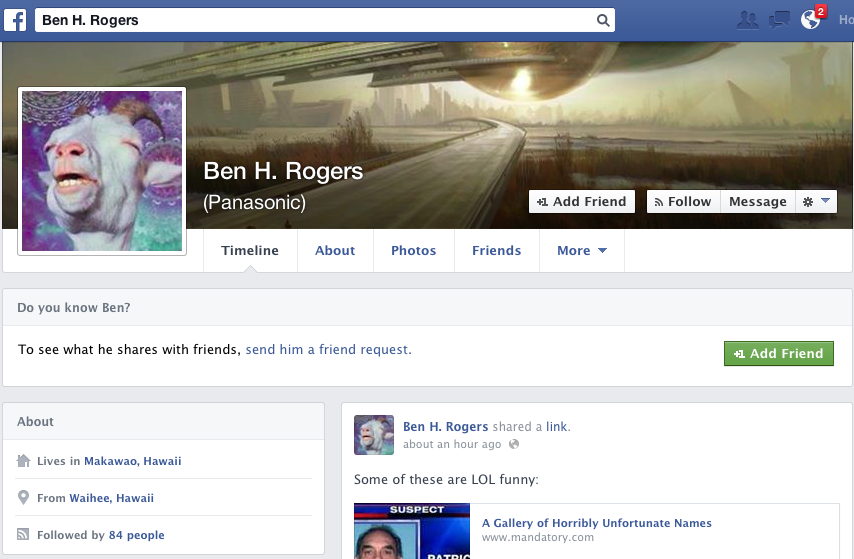
Task: Click Ben's small avatar on the post
Action: (374, 435)
